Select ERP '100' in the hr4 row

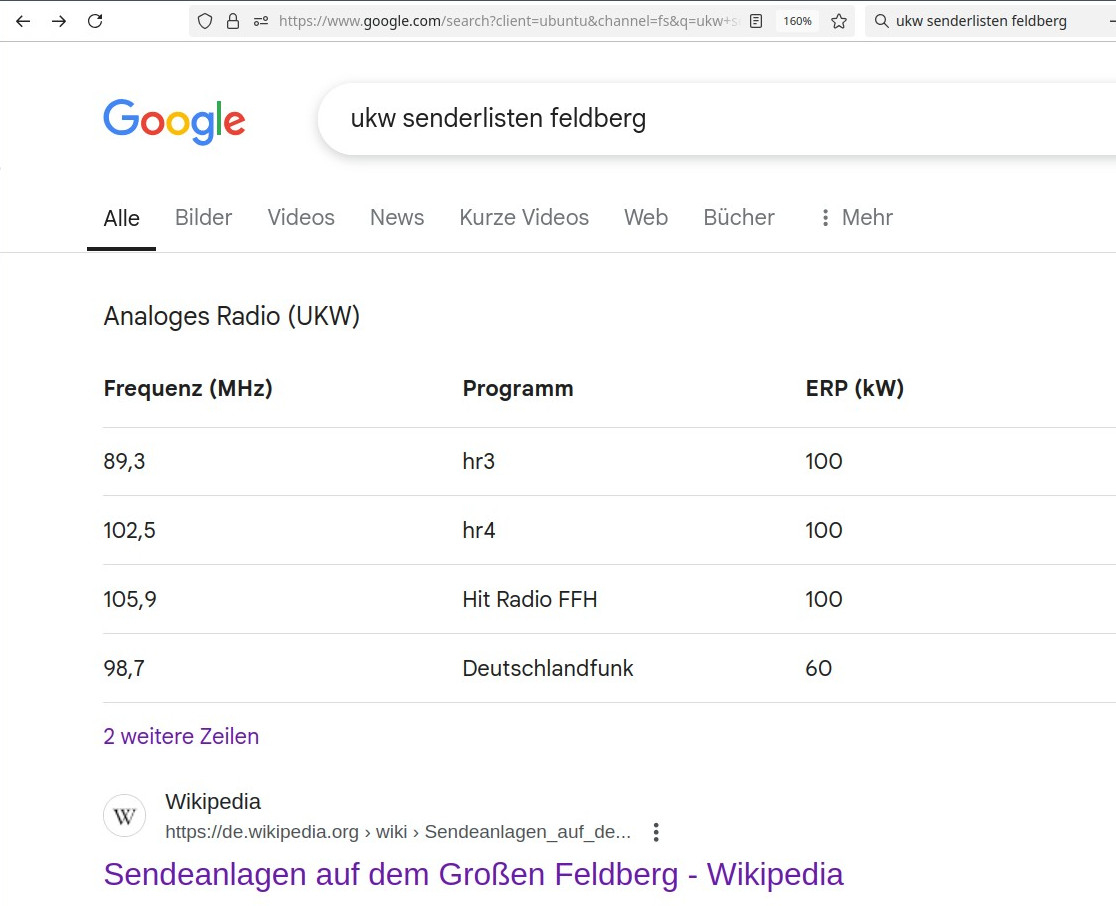824,530
